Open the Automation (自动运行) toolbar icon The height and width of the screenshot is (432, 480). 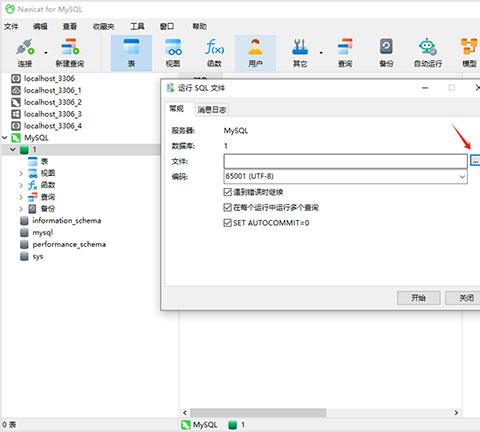[x=428, y=47]
